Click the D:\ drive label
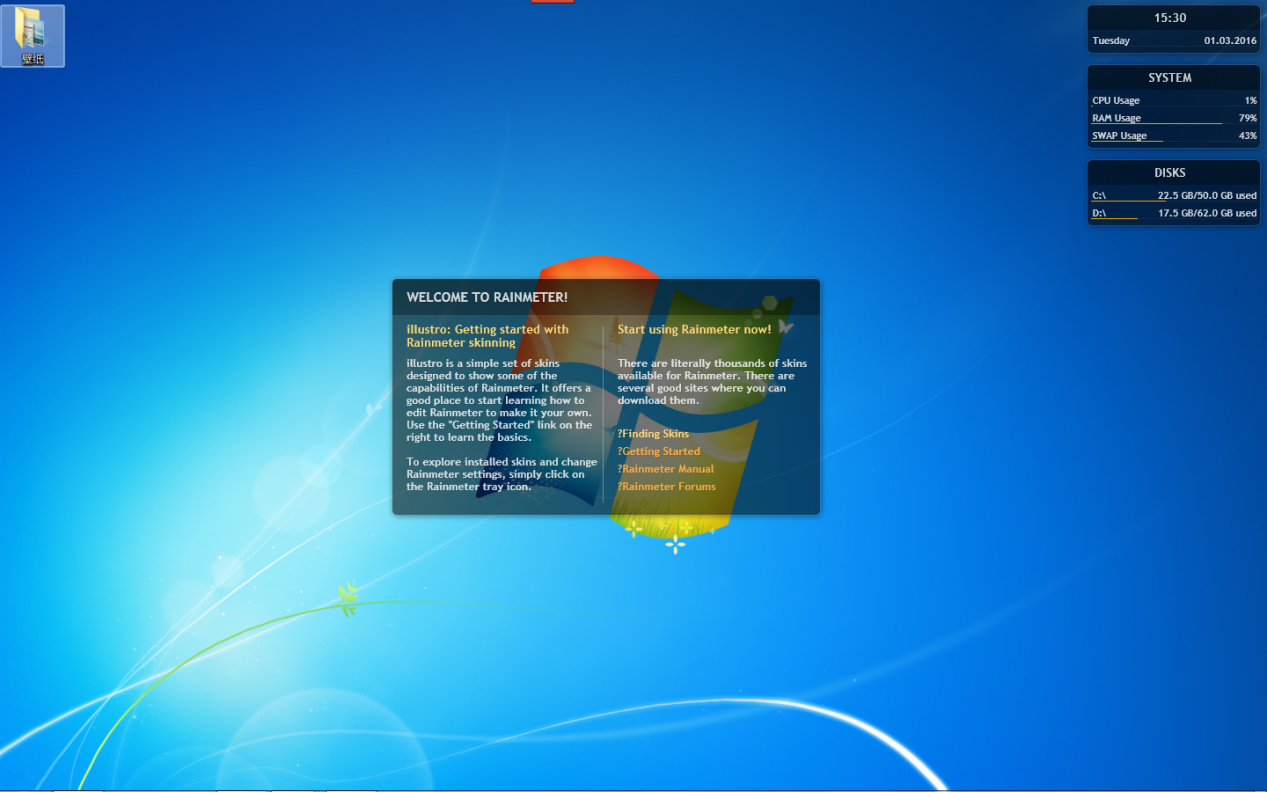The image size is (1267, 792). coord(1099,213)
